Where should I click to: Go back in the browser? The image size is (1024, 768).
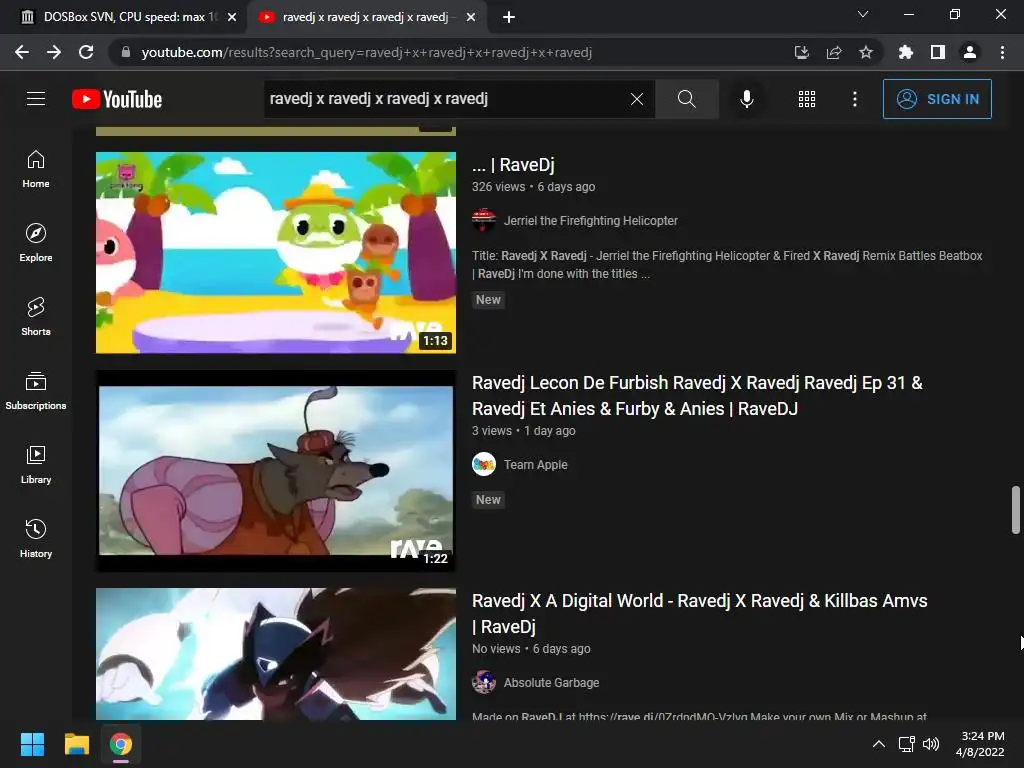22,52
